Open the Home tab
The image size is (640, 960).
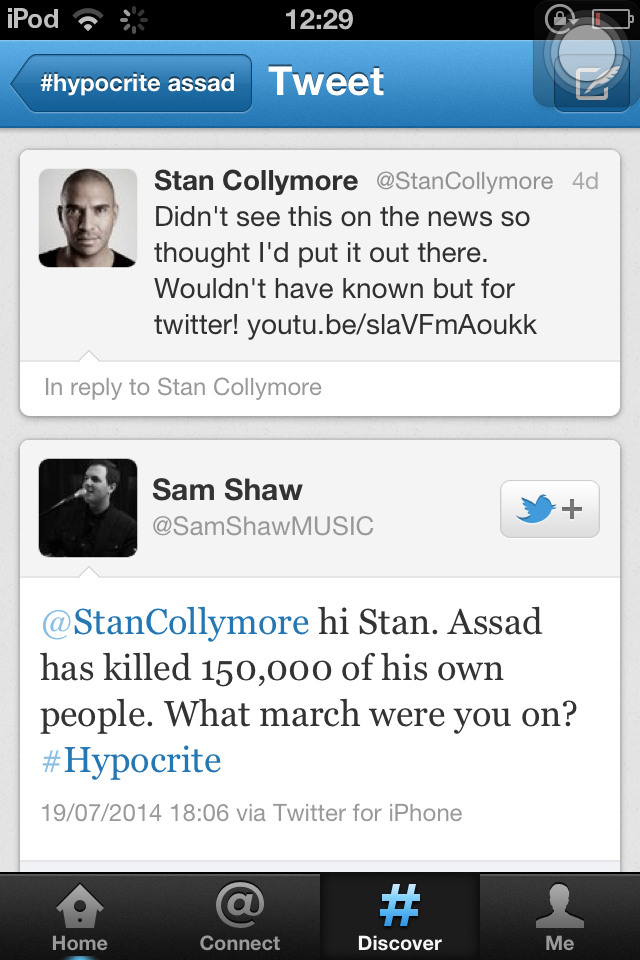80,917
